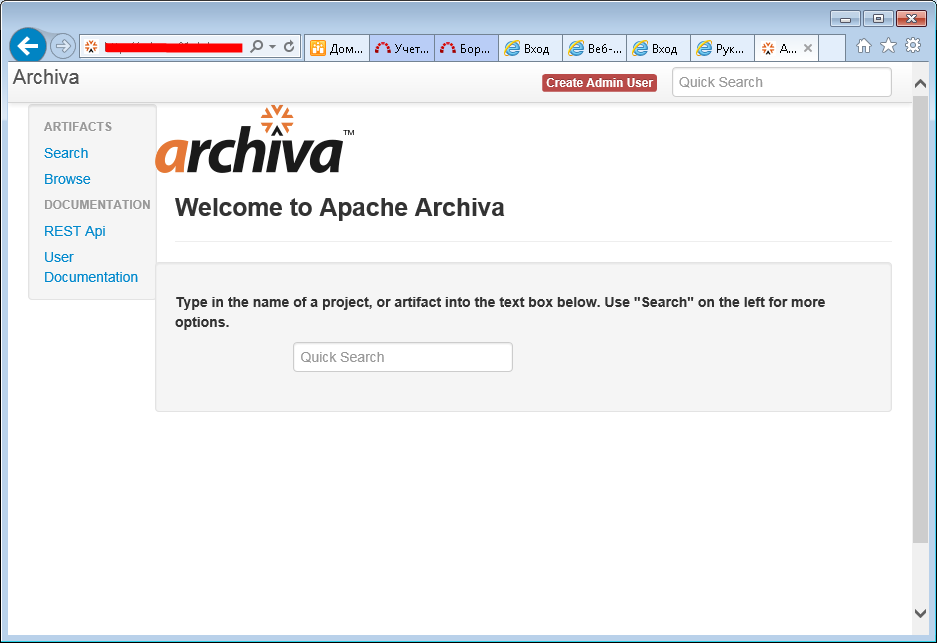This screenshot has width=937, height=643.
Task: Click the Quick Search field in the header
Action: [x=781, y=82]
